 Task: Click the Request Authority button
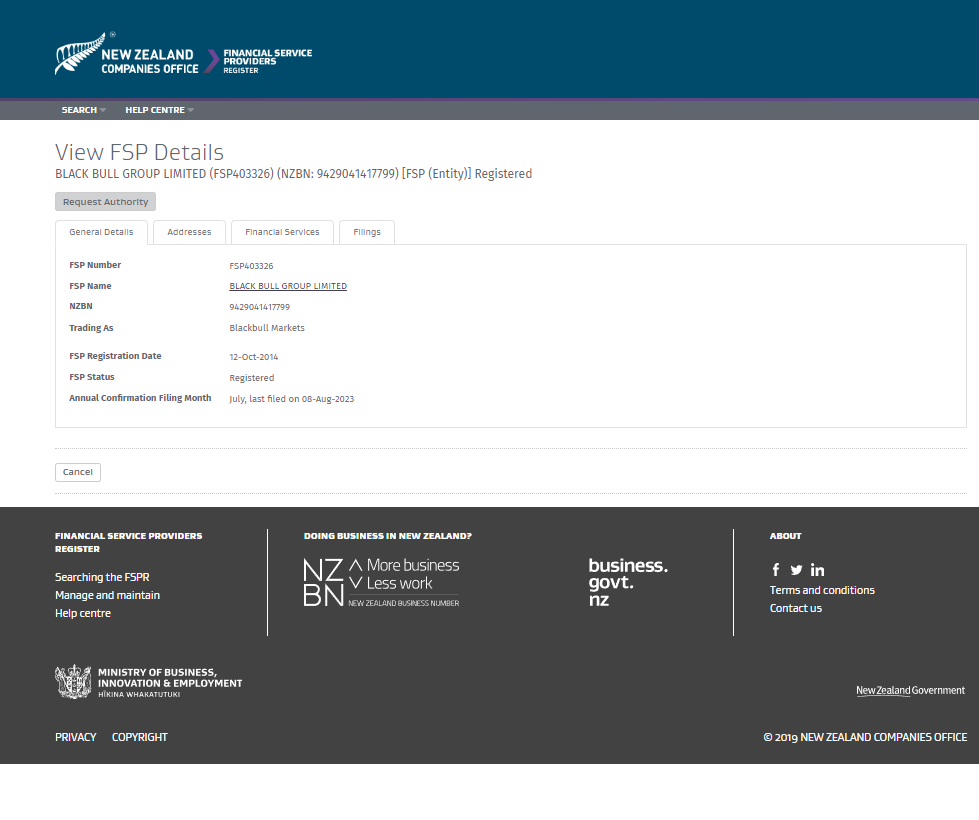coord(106,202)
